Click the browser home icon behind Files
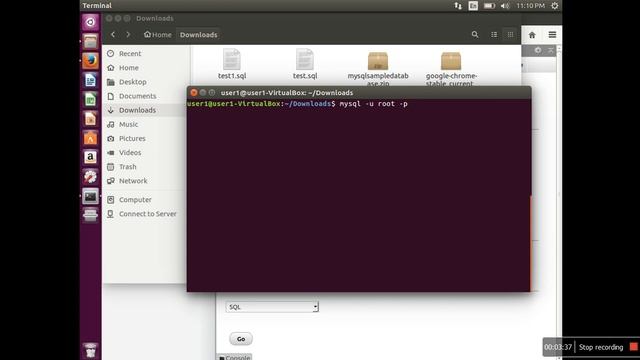 click(532, 35)
